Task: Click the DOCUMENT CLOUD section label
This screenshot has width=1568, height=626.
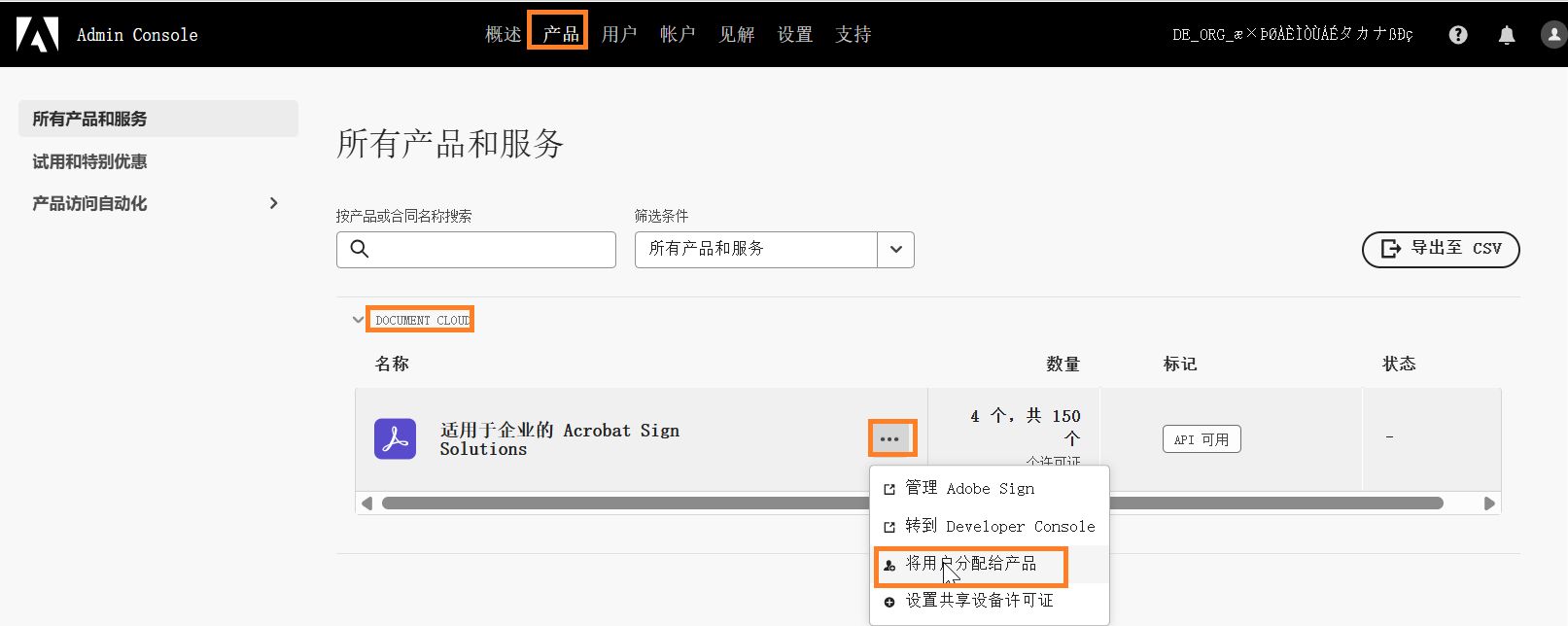Action: click(x=422, y=320)
